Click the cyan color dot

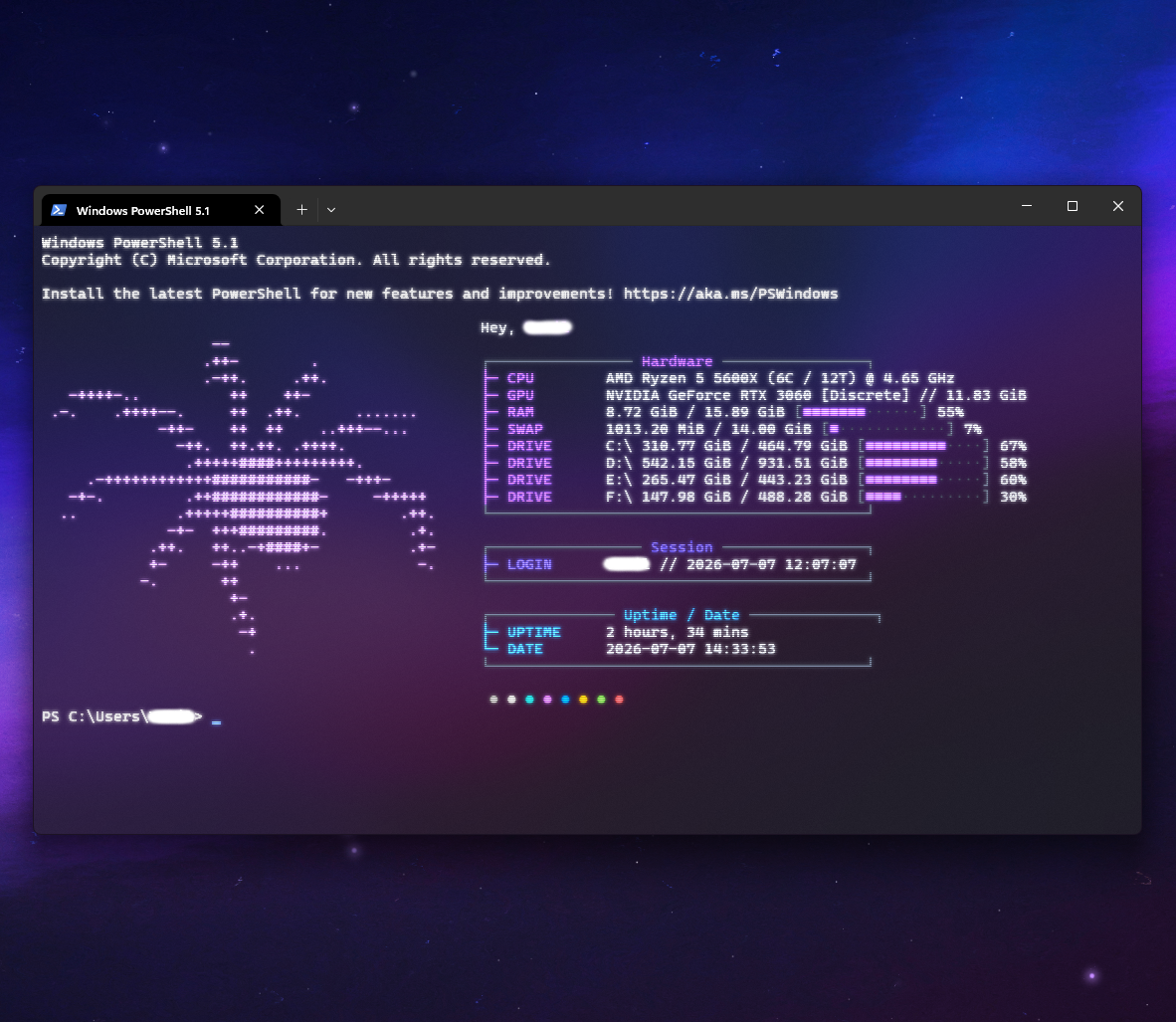tap(529, 700)
